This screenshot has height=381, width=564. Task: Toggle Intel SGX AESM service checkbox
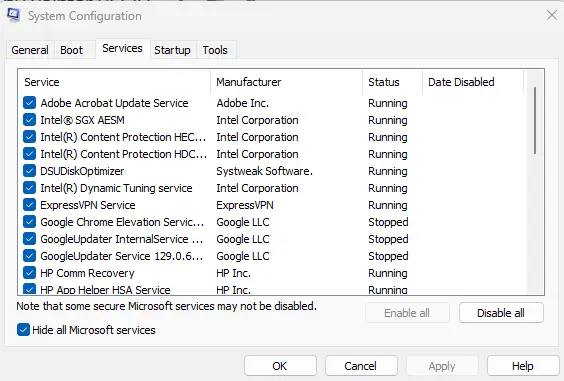click(x=29, y=120)
